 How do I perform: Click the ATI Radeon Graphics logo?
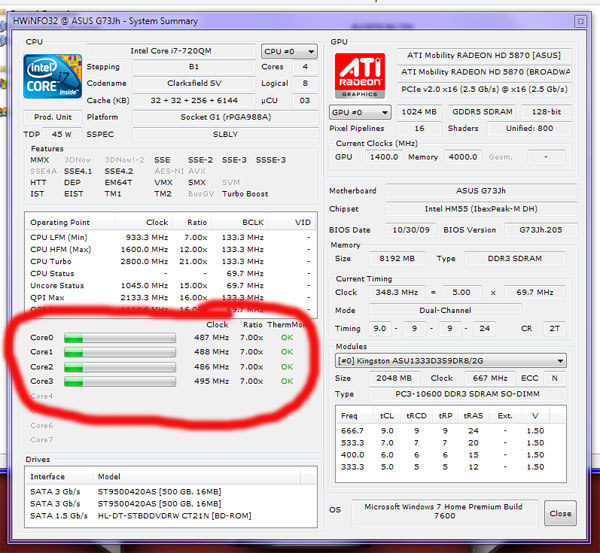[x=360, y=76]
